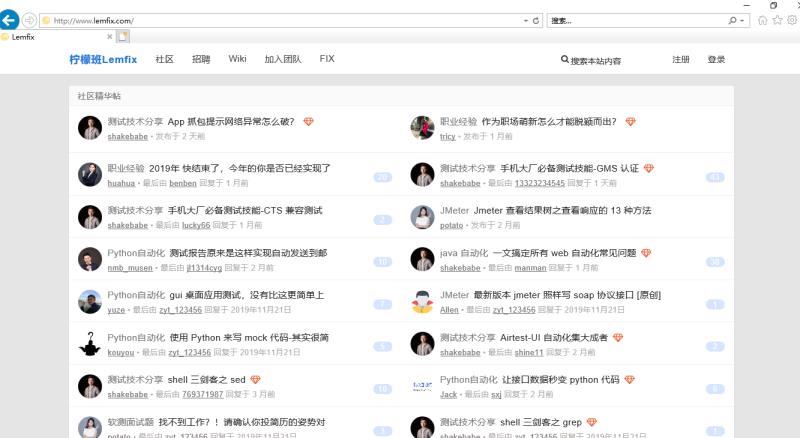Open the IE favorites star icon
The height and width of the screenshot is (438, 800).
pyautogui.click(x=775, y=20)
